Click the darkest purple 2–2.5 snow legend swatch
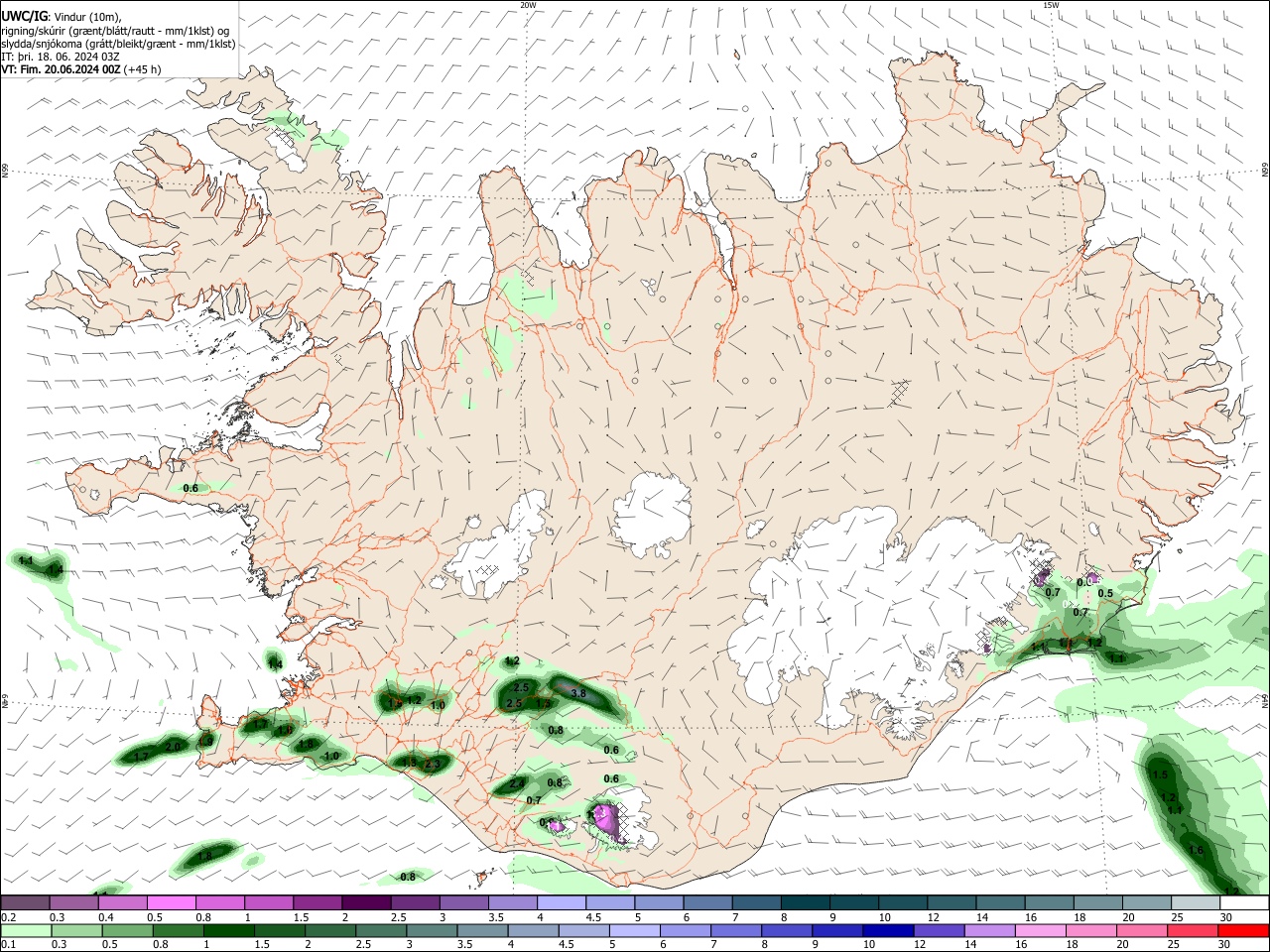Image resolution: width=1270 pixels, height=952 pixels. tap(366, 903)
